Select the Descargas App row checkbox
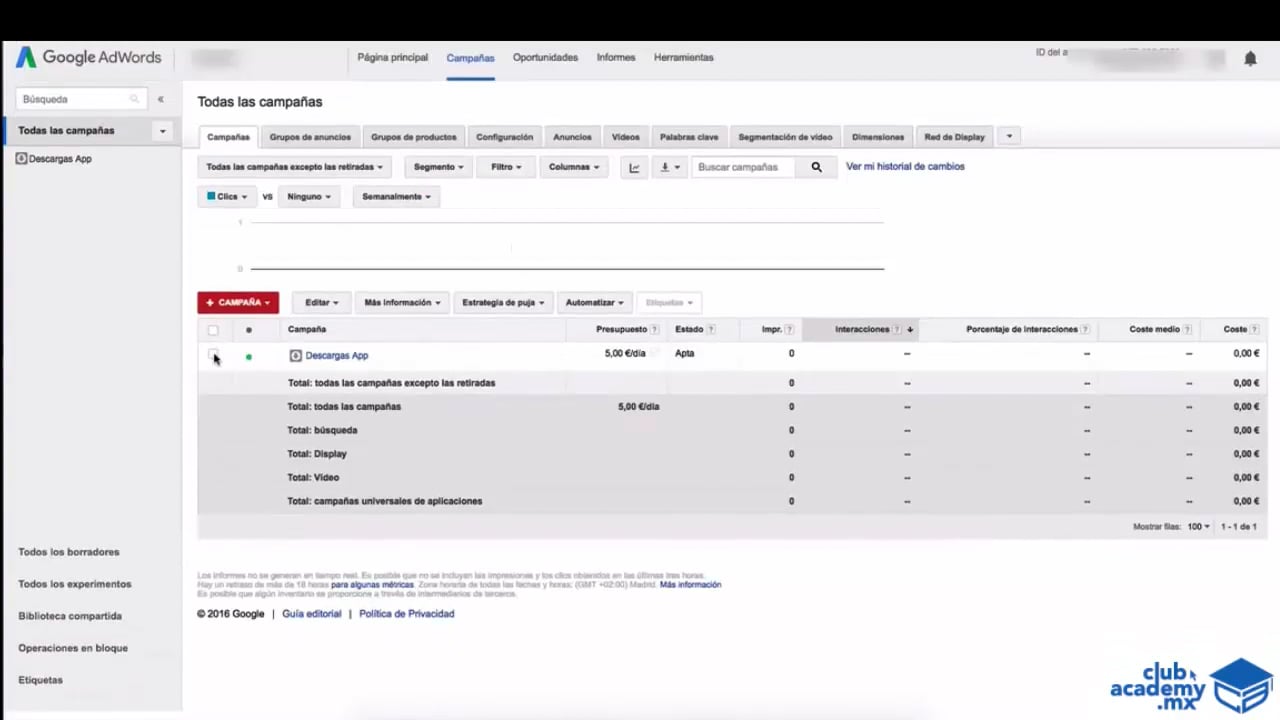 pyautogui.click(x=213, y=354)
